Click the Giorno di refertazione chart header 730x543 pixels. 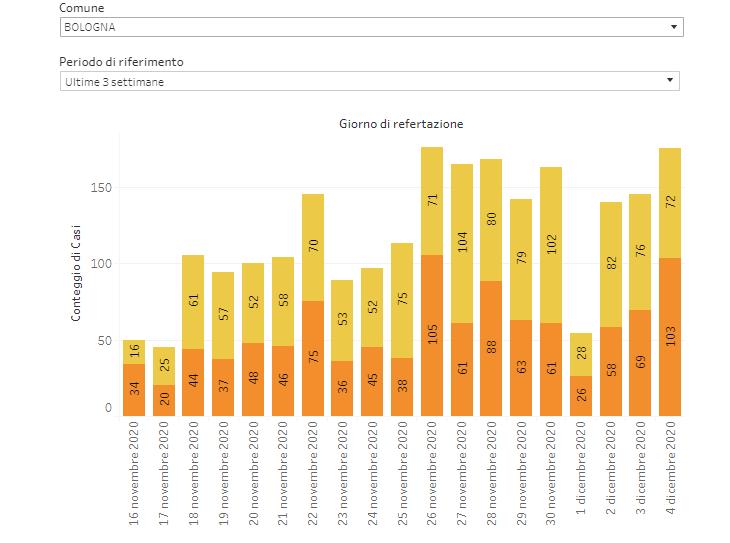(399, 124)
